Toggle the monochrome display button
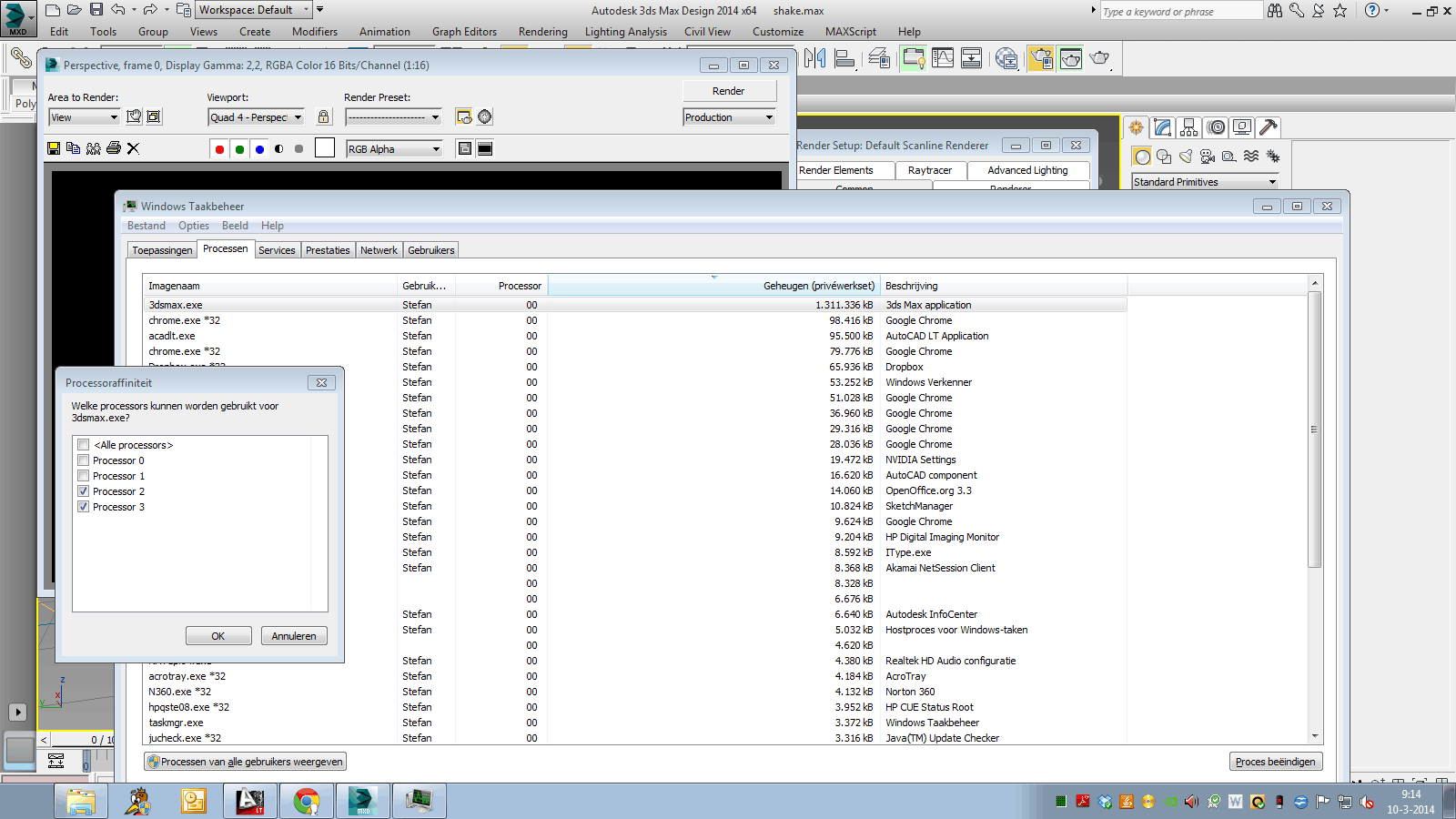 click(x=299, y=149)
